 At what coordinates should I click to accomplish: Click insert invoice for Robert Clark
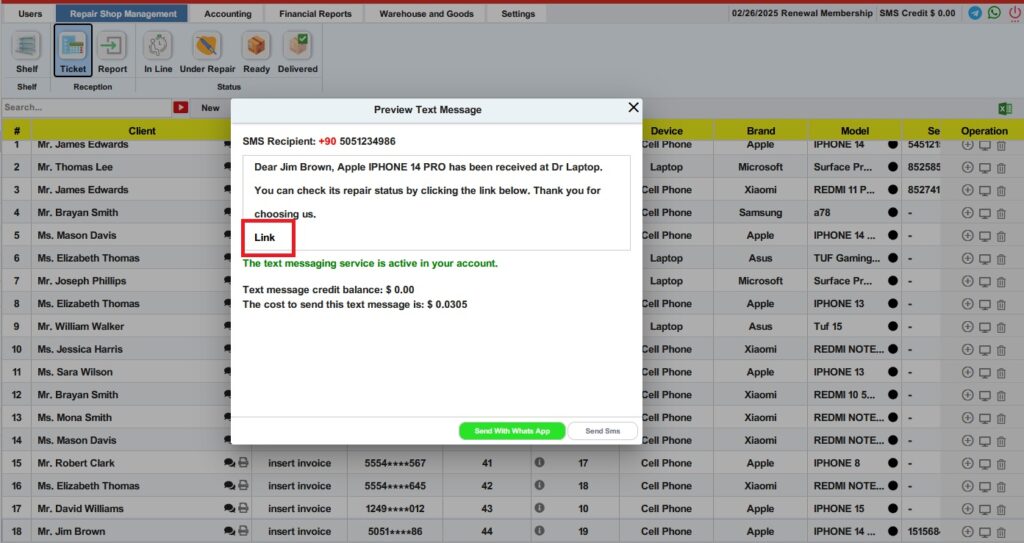[x=299, y=463]
